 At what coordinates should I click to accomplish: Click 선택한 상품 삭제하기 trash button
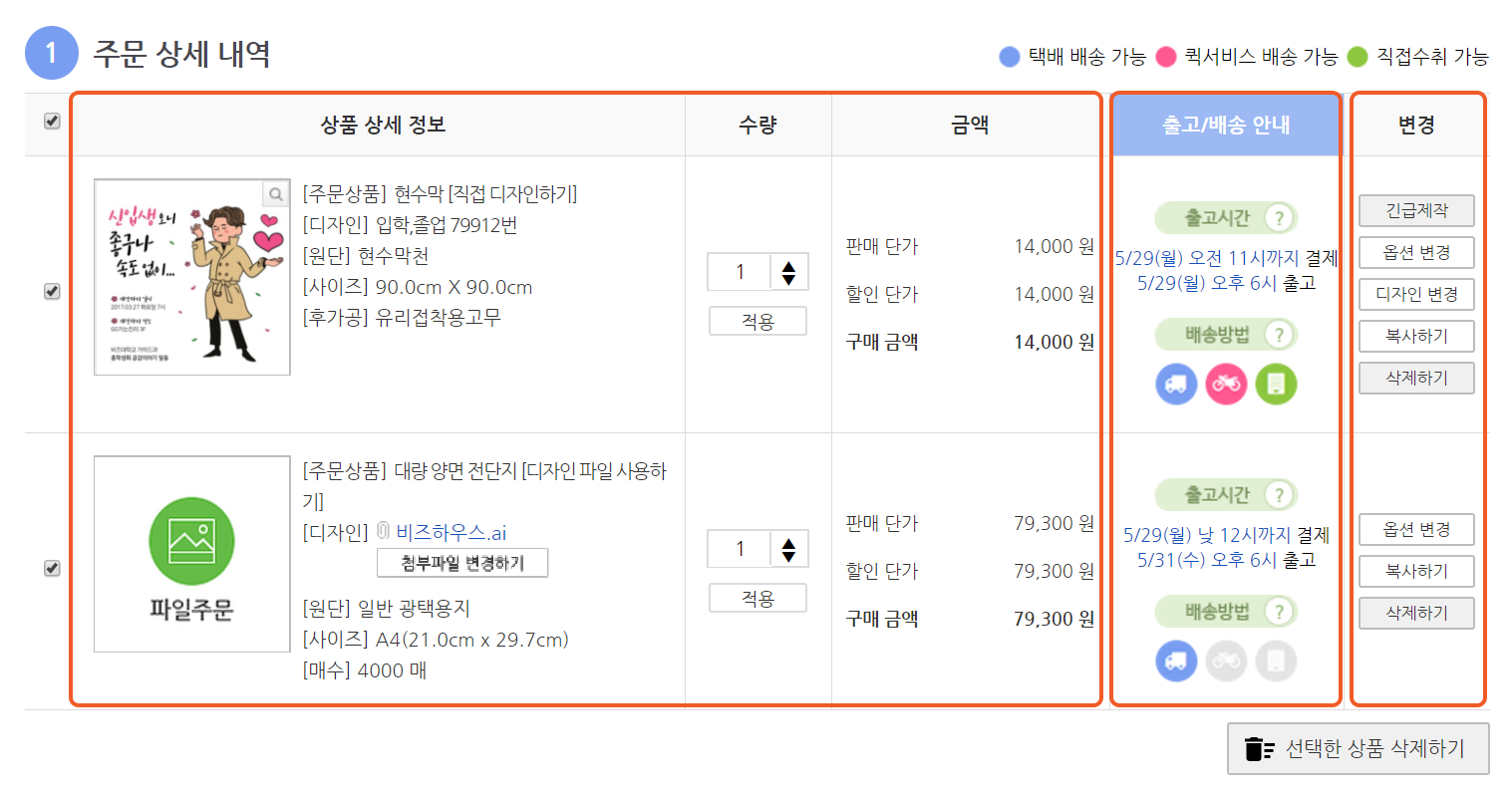point(1358,749)
